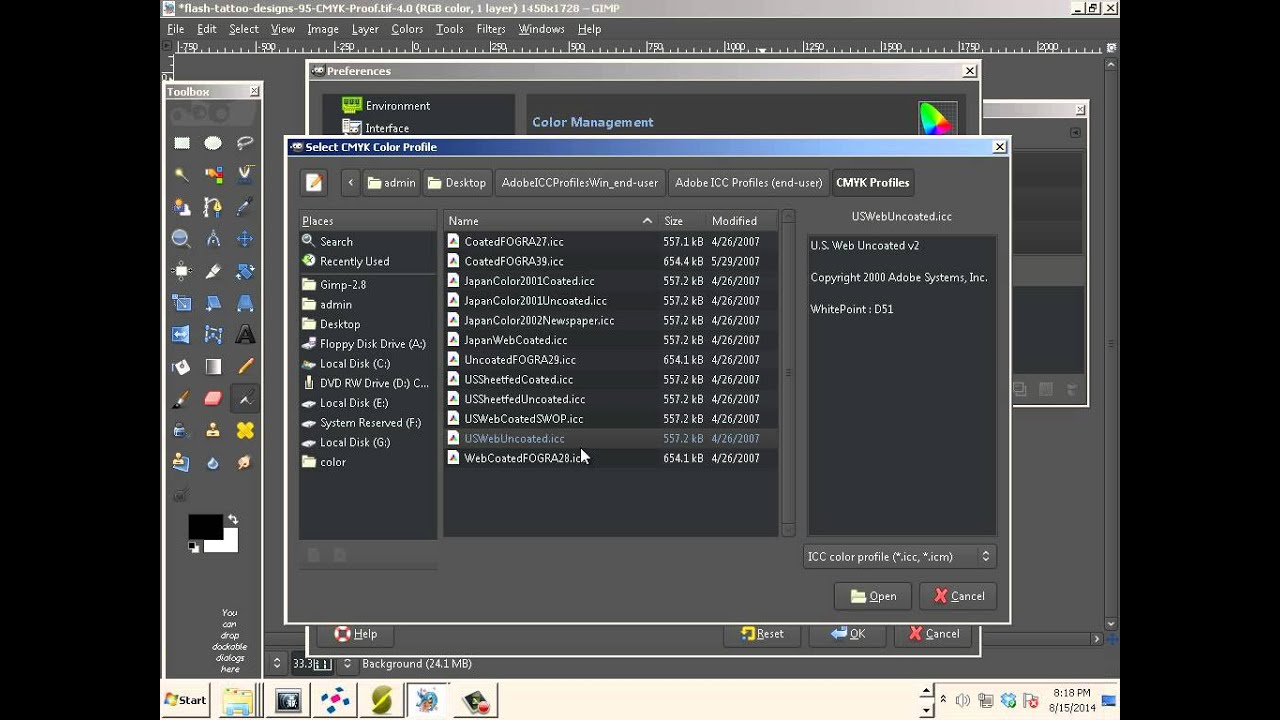Viewport: 1280px width, 720px height.
Task: Choose the Text tool
Action: (x=245, y=335)
